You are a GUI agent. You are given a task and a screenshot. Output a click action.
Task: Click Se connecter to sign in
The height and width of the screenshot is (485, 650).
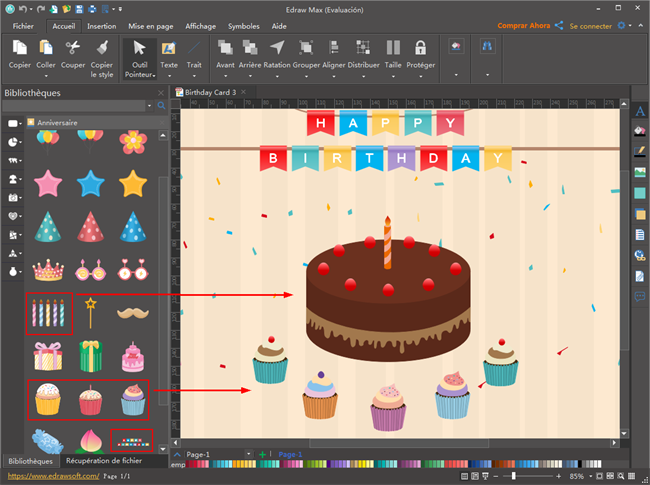click(x=591, y=25)
